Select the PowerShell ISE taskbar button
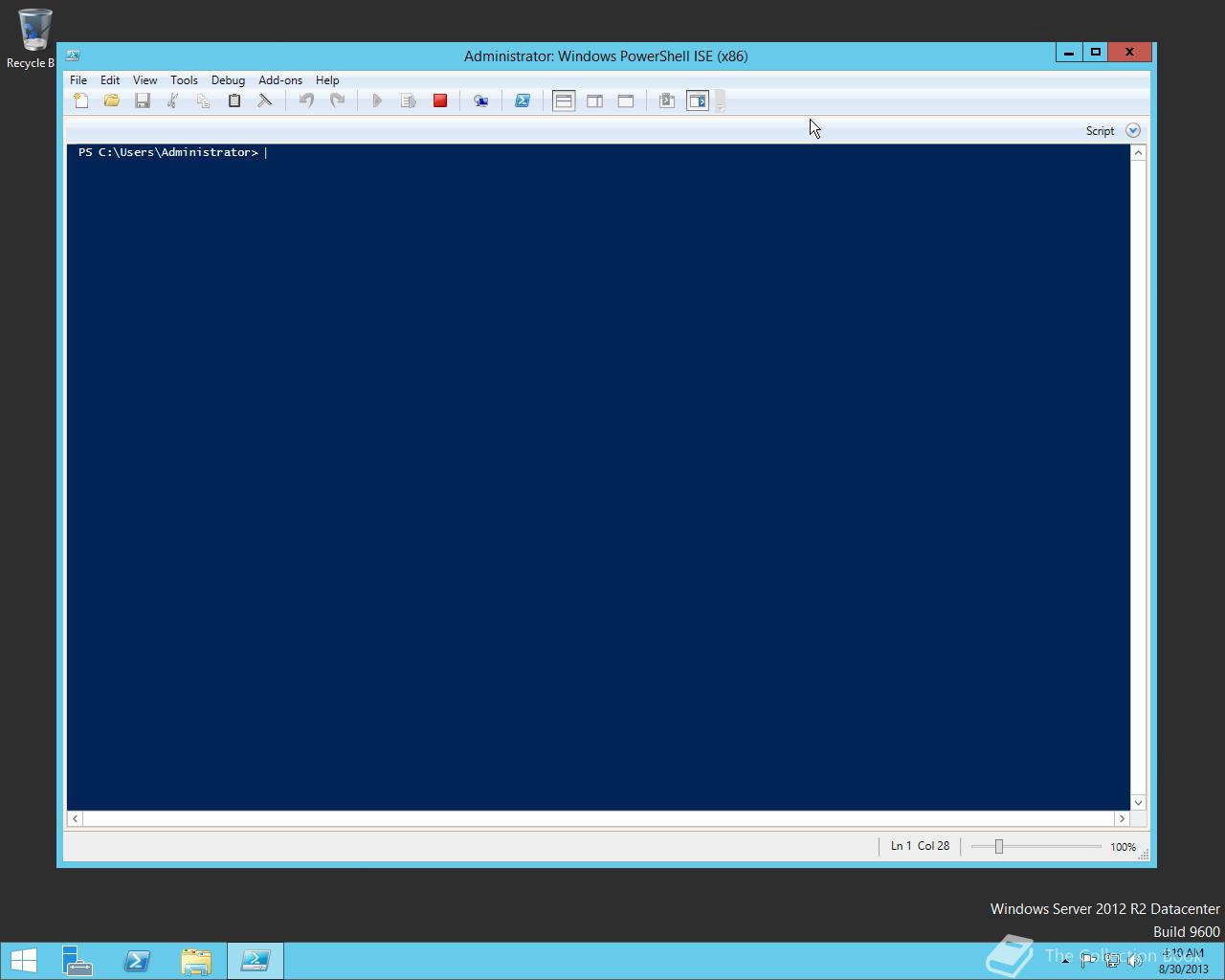This screenshot has height=980, width=1225. 256,960
